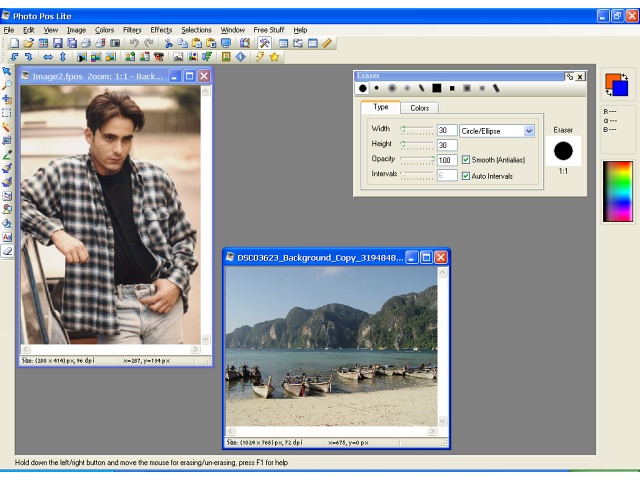This screenshot has height=480, width=640.
Task: Click the Save floppy disk icon
Action: point(57,43)
